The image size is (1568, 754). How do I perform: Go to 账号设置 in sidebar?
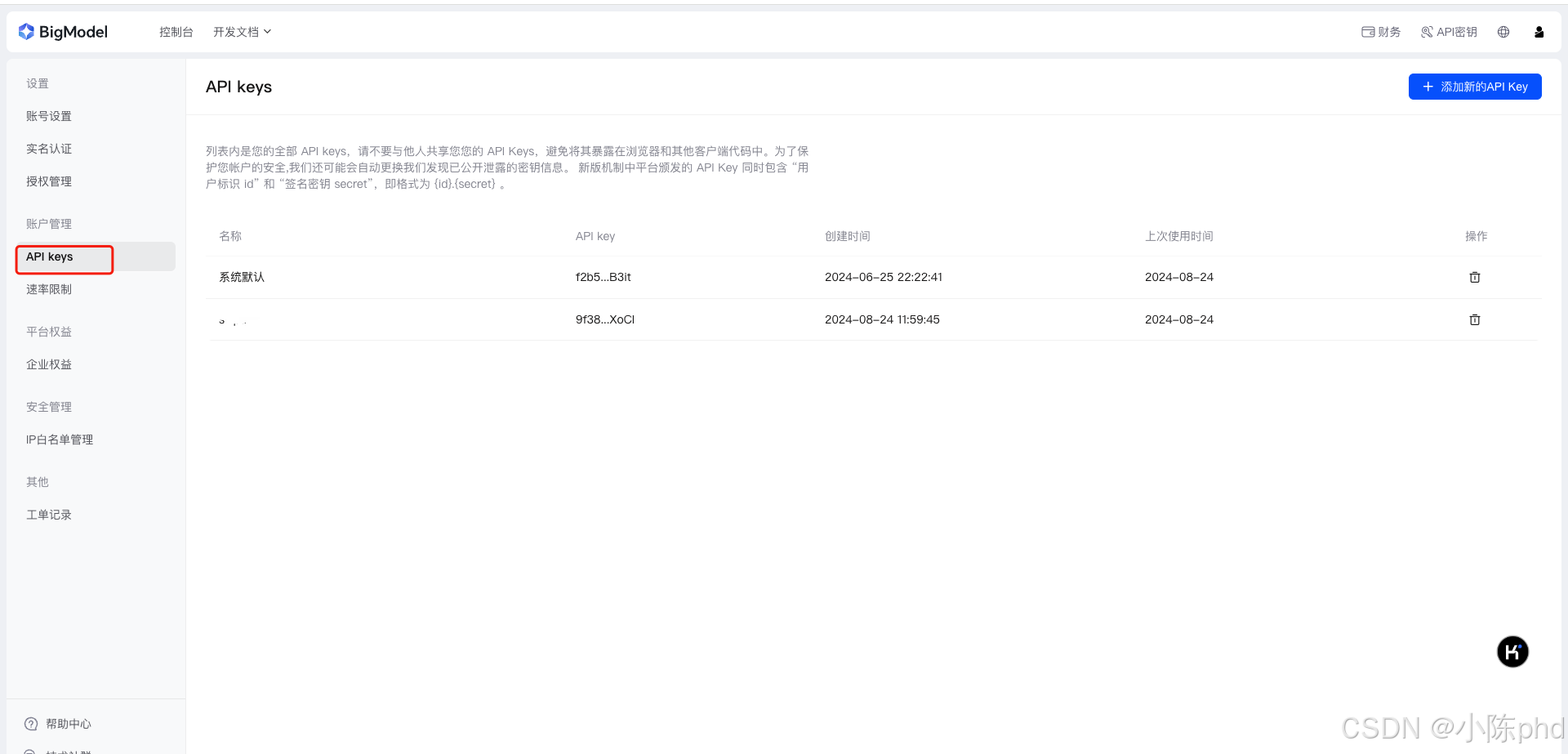tap(49, 116)
